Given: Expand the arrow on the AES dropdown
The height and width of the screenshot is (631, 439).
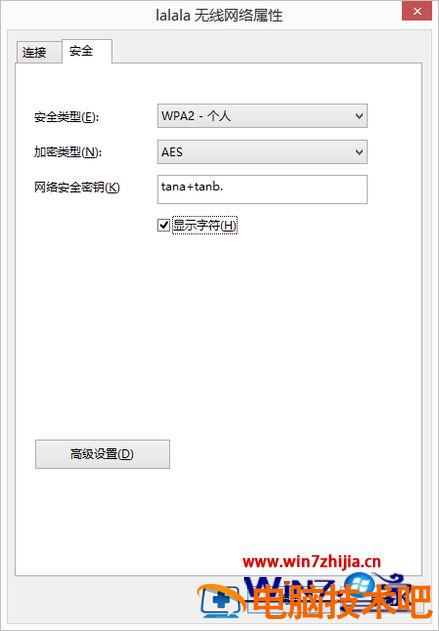Looking at the screenshot, I should click(x=359, y=152).
